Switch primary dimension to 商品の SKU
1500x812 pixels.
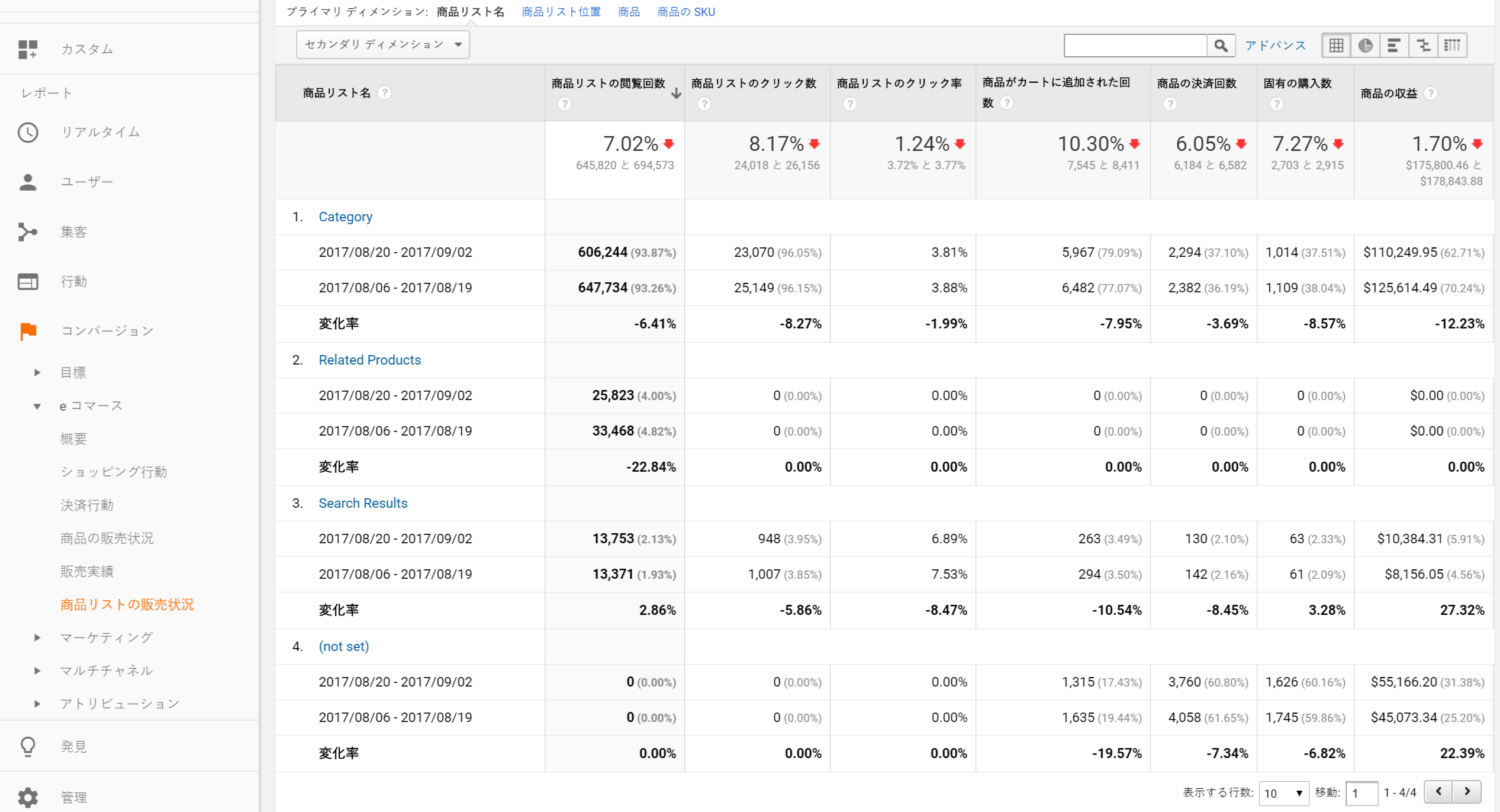686,12
